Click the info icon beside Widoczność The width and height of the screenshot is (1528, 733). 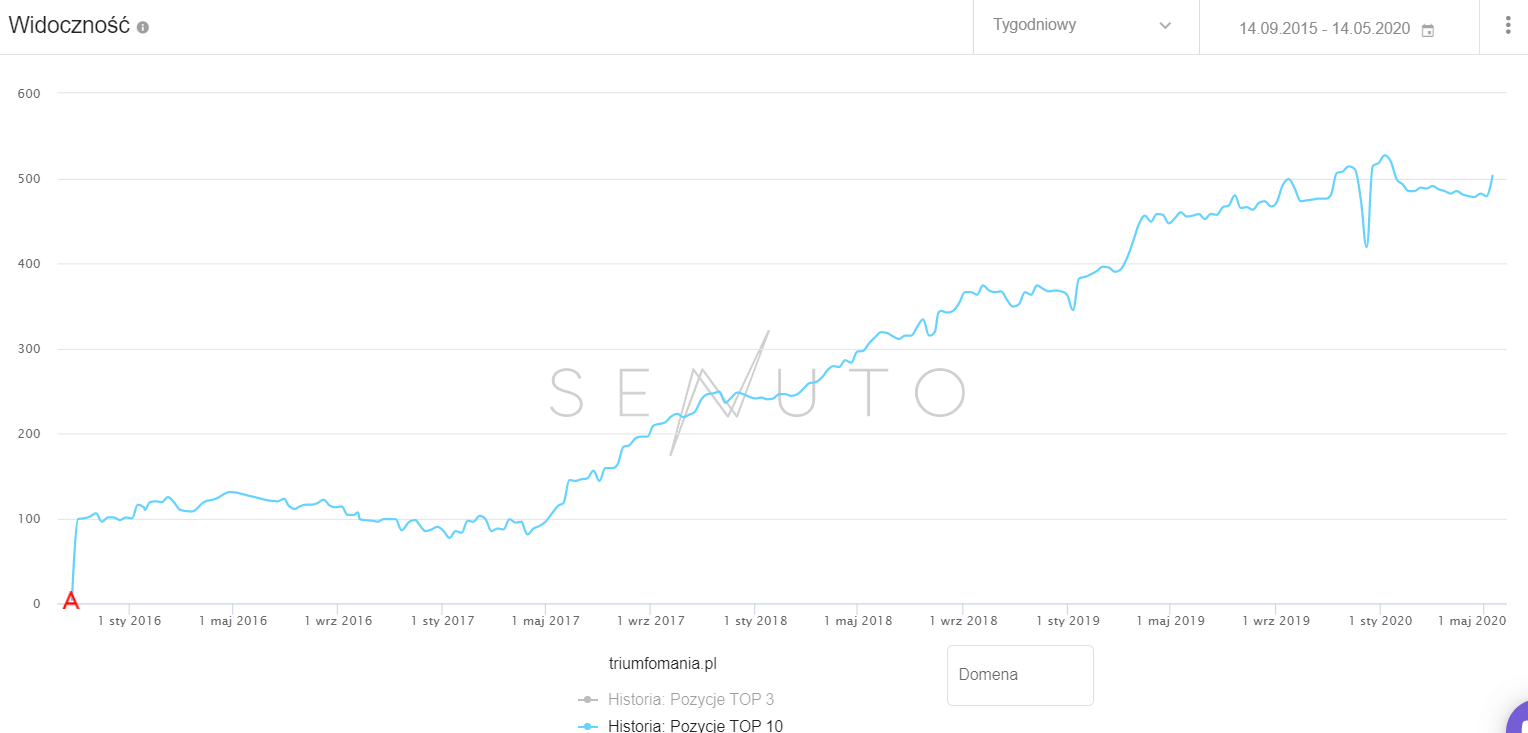(x=143, y=27)
